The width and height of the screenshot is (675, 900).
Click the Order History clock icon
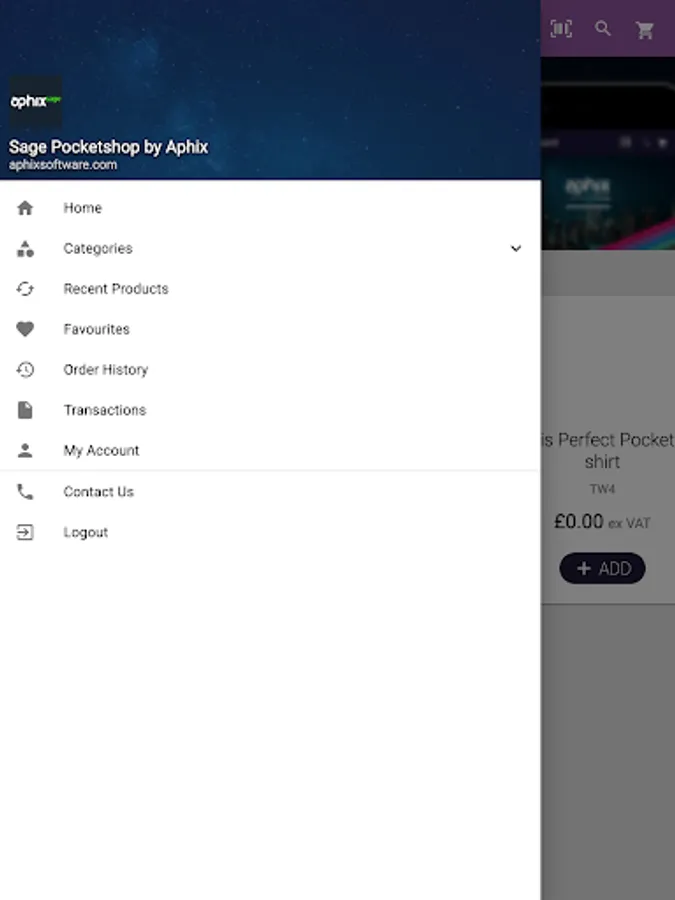click(25, 370)
